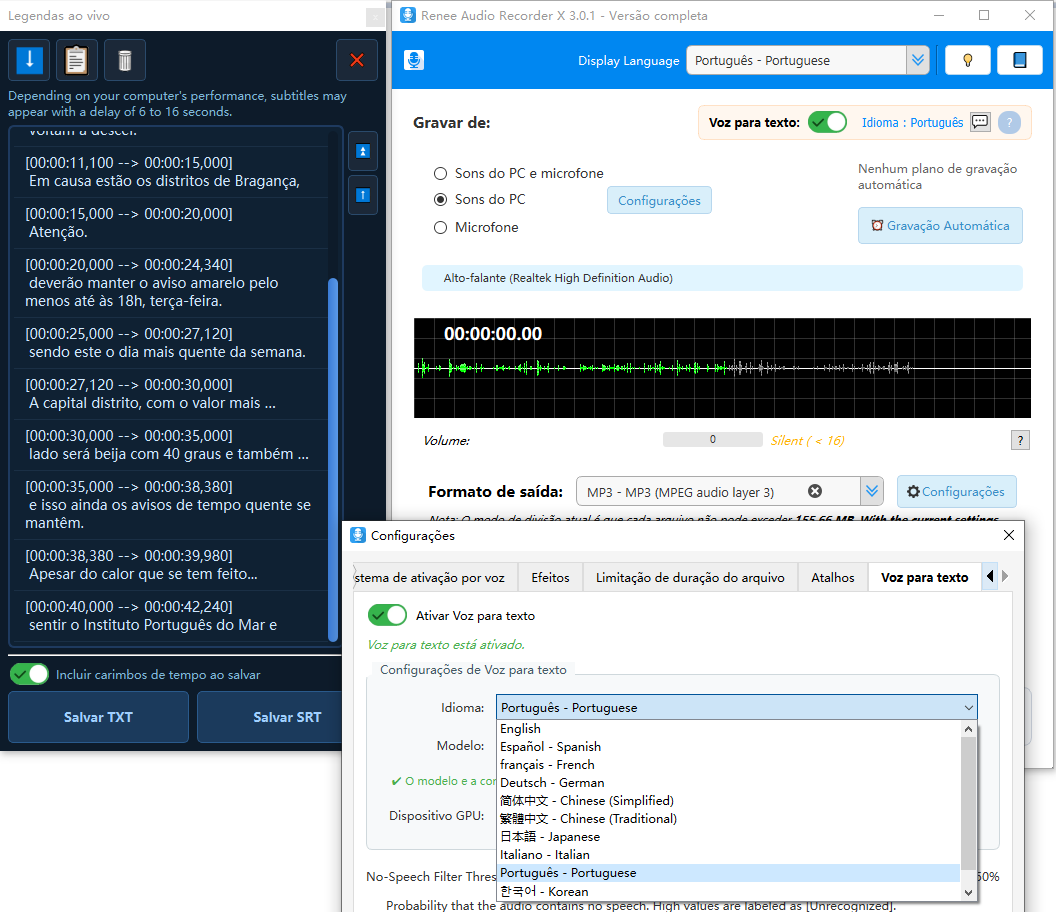Click Alto-falante Realtek device bar
Screen dimensions: 1056x912
pos(722,278)
